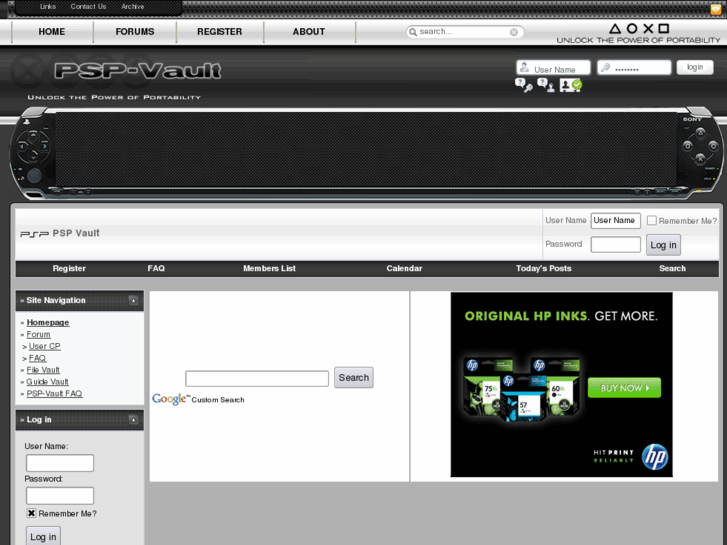Collapse the Log in sidebar panel
Viewport: 727px width, 545px height.
[x=133, y=420]
